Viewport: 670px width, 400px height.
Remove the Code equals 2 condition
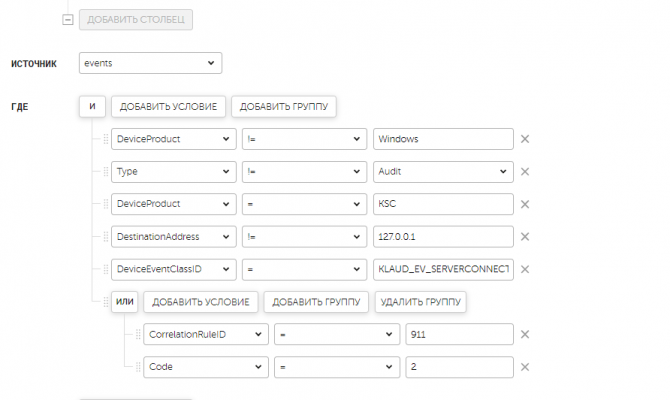click(x=525, y=367)
